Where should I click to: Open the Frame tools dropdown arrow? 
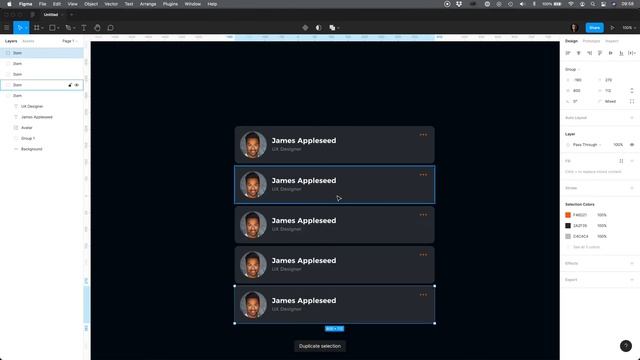pos(42,28)
